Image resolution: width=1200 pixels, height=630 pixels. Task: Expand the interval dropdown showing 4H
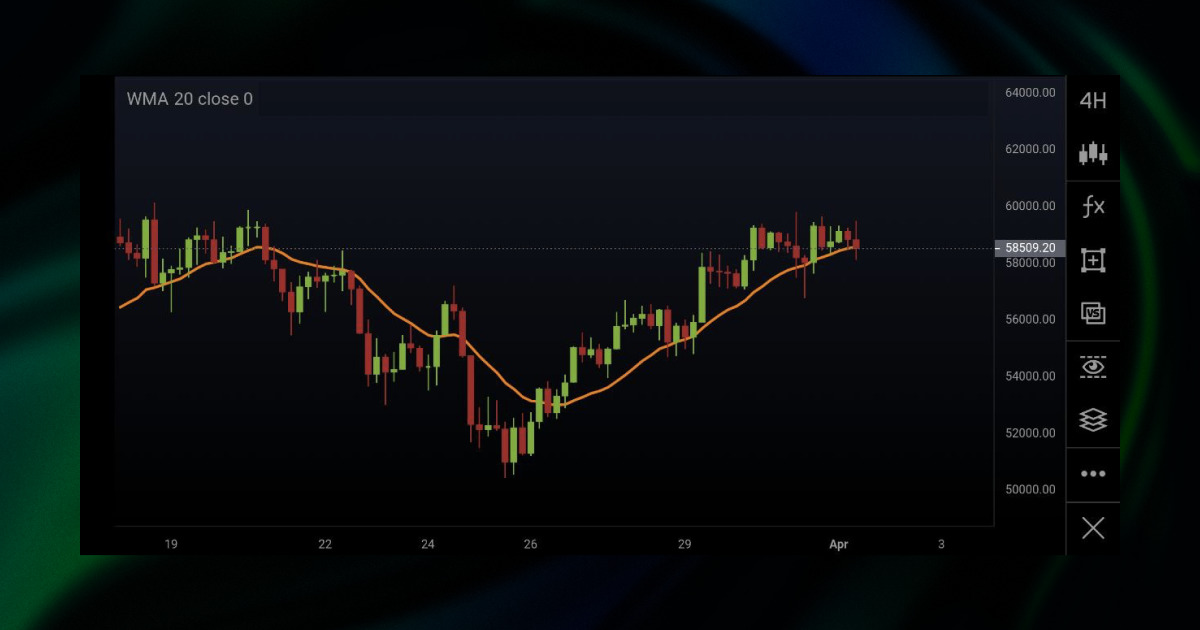click(1093, 99)
